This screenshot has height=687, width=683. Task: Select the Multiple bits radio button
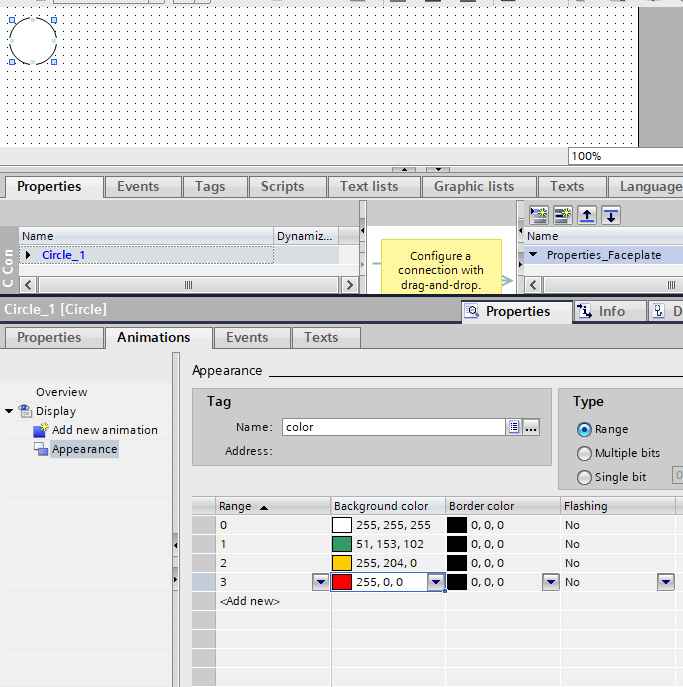(x=585, y=453)
